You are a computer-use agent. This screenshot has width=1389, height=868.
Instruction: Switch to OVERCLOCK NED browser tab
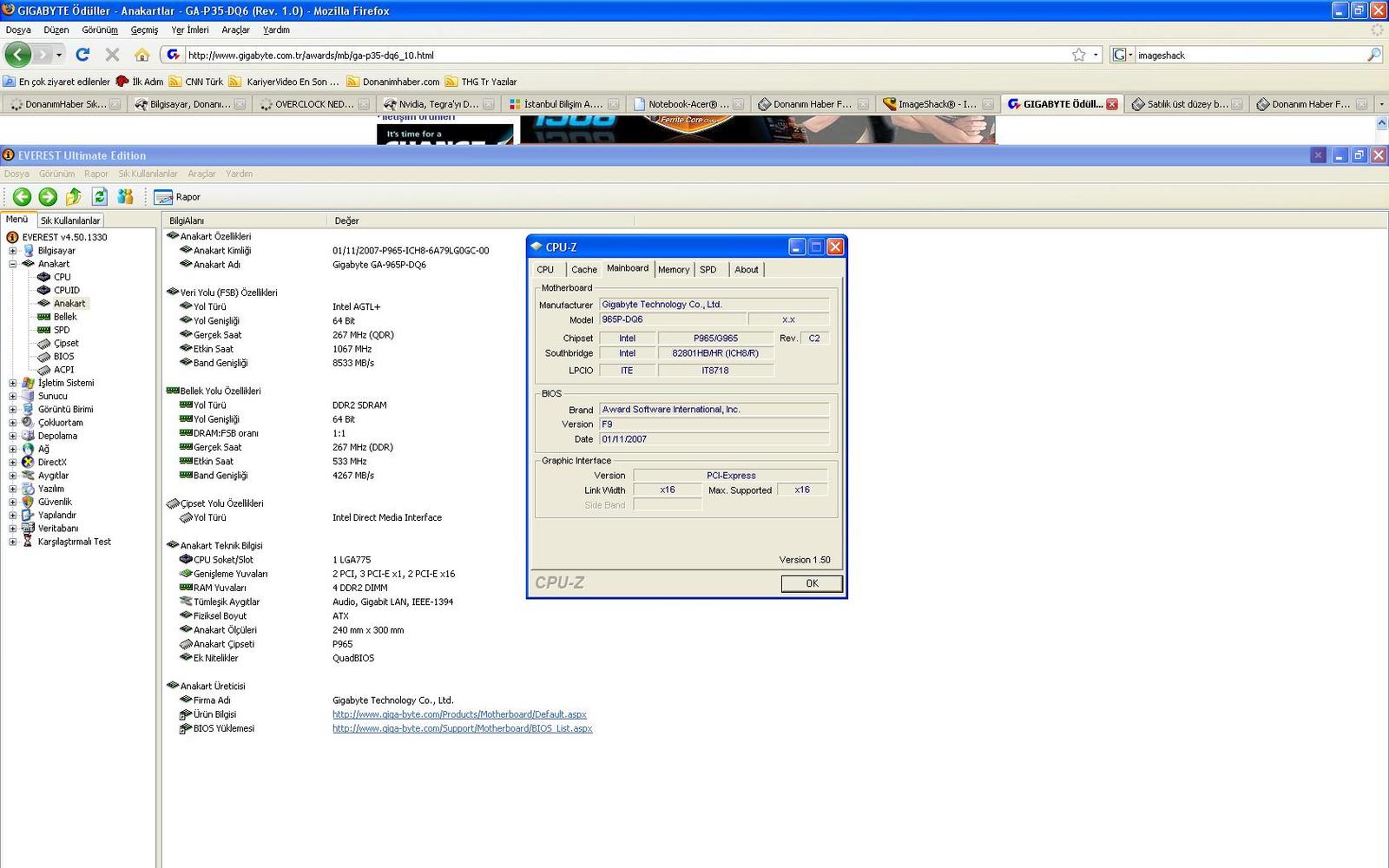pyautogui.click(x=313, y=104)
